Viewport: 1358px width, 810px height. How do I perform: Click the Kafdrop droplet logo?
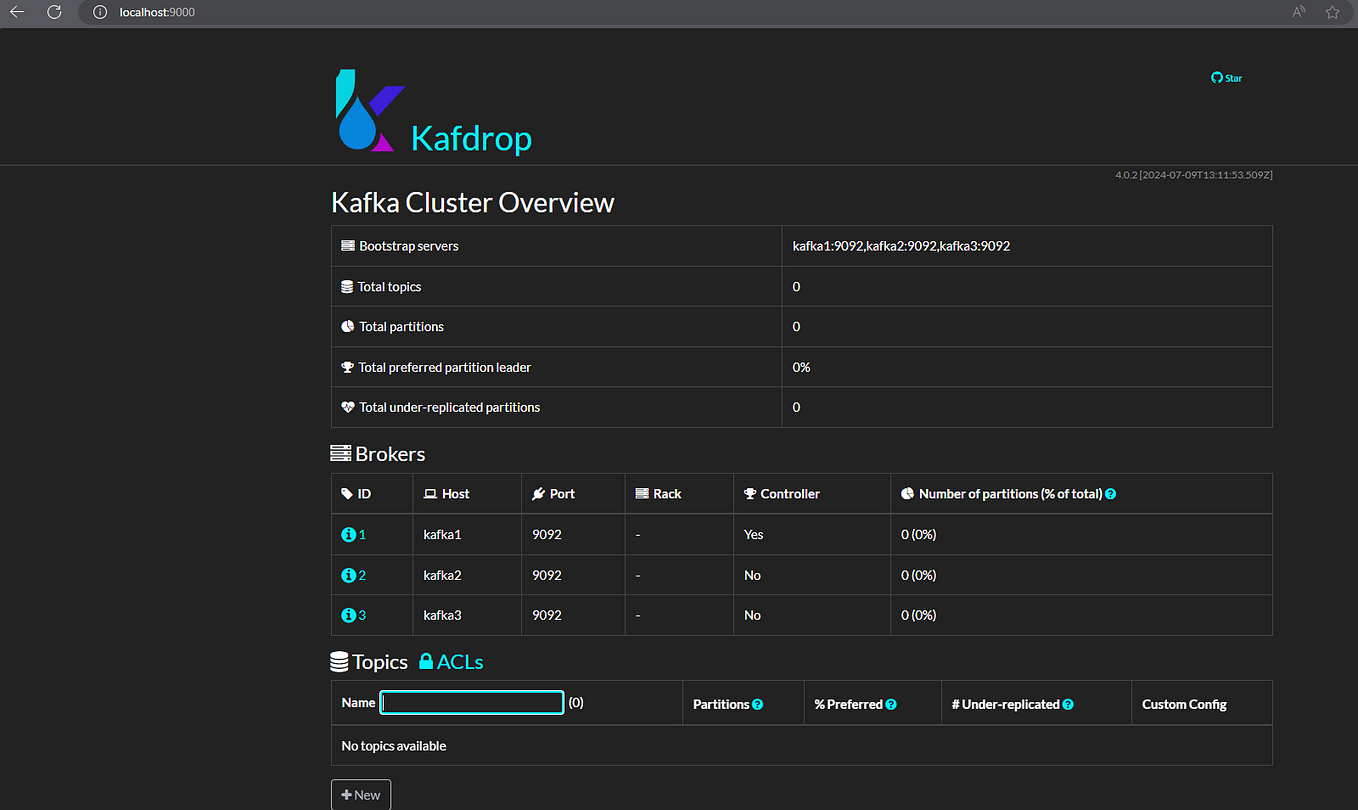[370, 111]
